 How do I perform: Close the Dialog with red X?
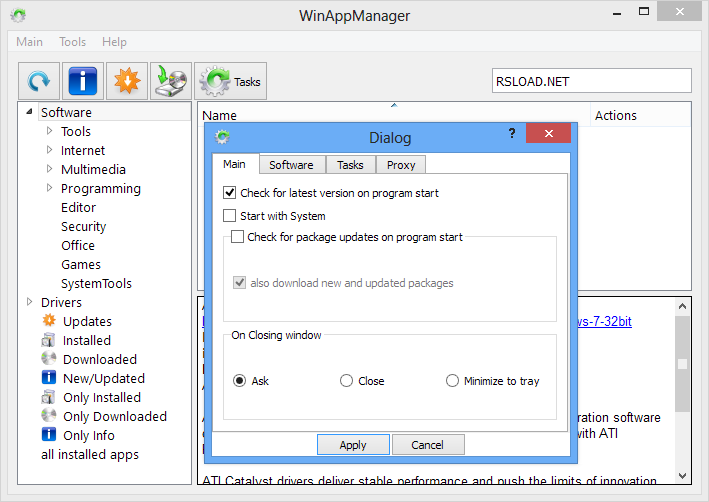tap(548, 133)
